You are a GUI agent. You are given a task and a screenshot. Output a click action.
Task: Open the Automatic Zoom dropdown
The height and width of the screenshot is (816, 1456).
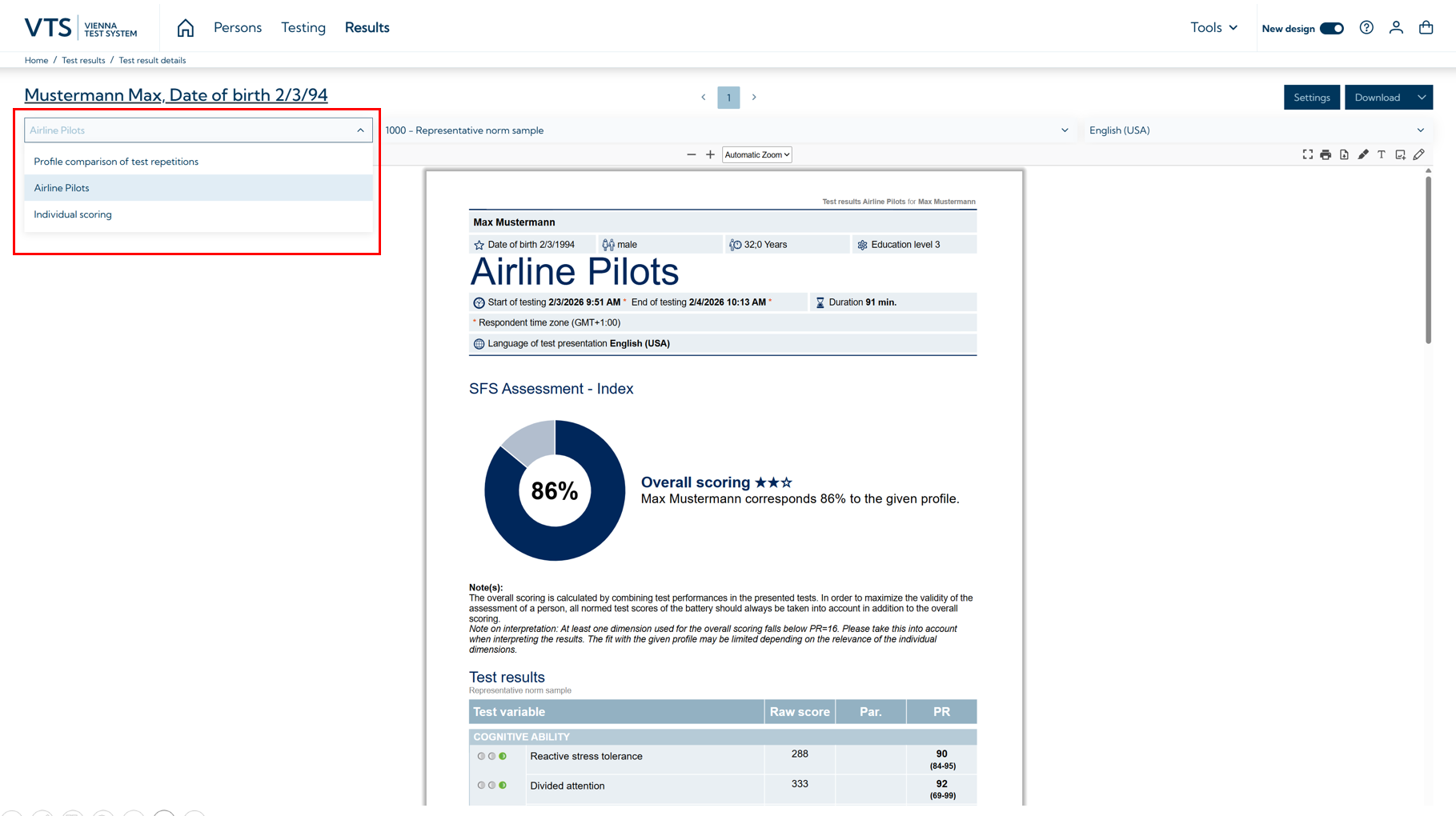pyautogui.click(x=756, y=154)
